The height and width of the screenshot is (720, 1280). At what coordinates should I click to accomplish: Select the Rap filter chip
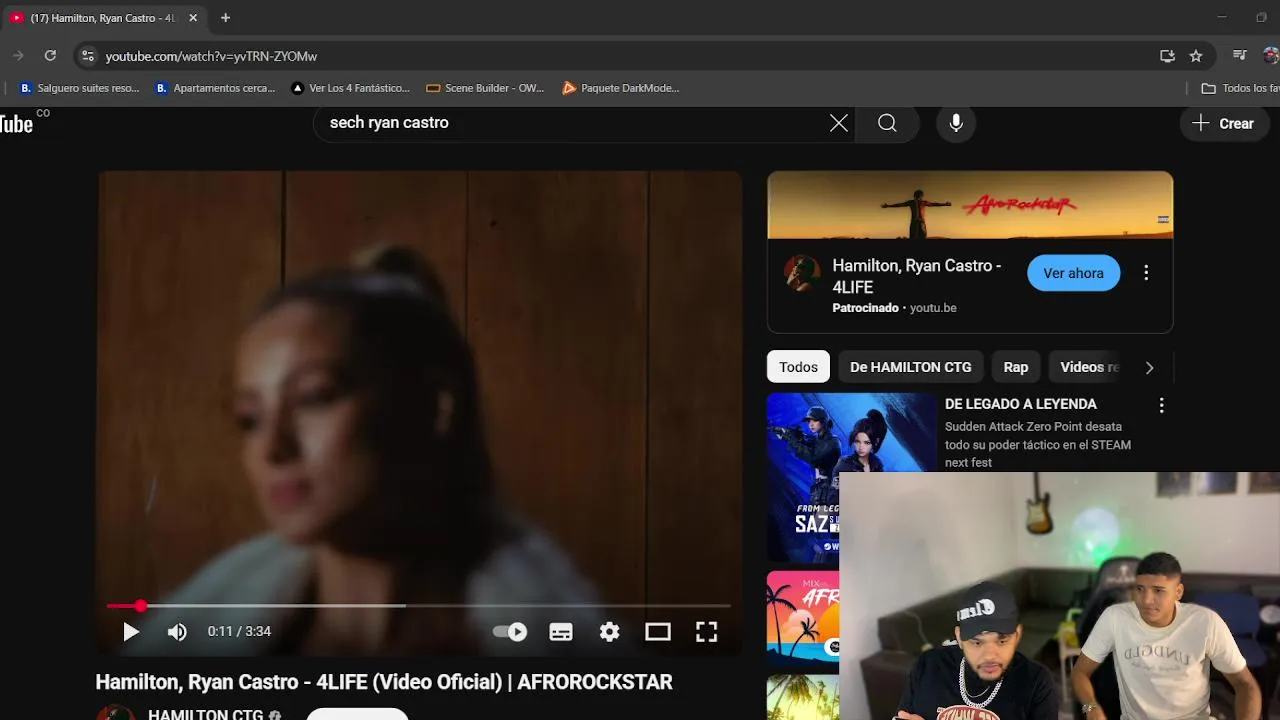tap(1016, 367)
